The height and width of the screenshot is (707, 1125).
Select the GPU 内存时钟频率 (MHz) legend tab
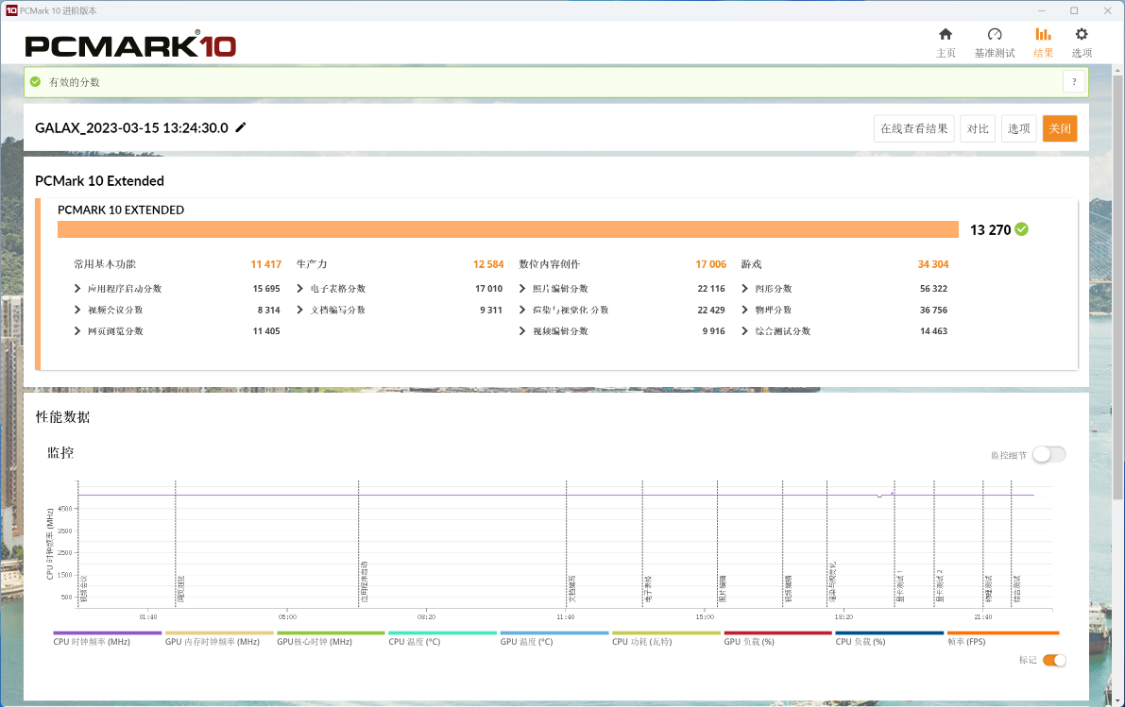[x=220, y=640]
